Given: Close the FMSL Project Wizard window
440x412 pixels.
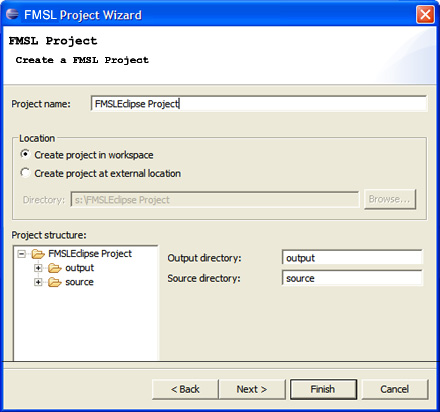Looking at the screenshot, I should (425, 15).
